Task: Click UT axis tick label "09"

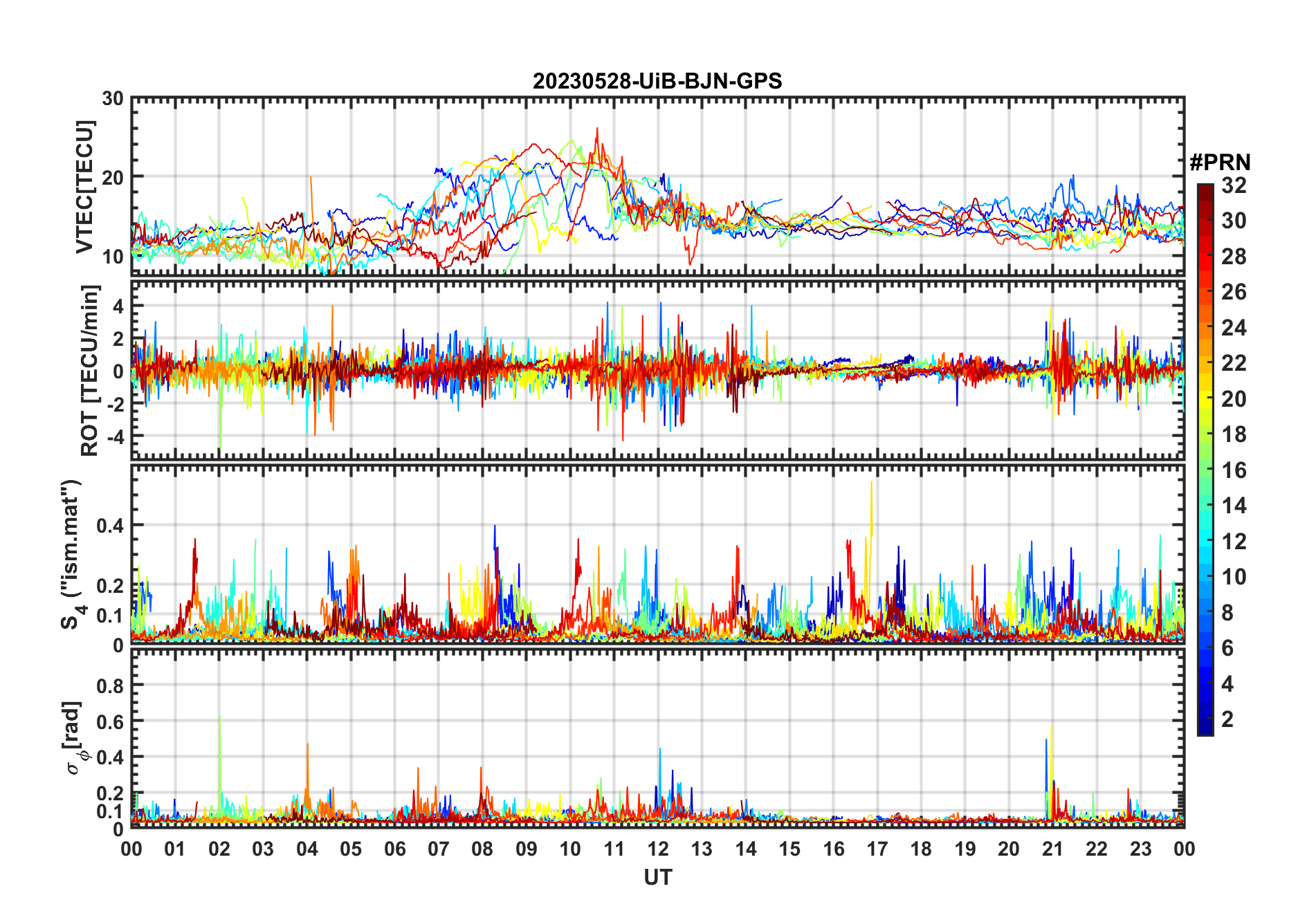Action: (x=527, y=849)
